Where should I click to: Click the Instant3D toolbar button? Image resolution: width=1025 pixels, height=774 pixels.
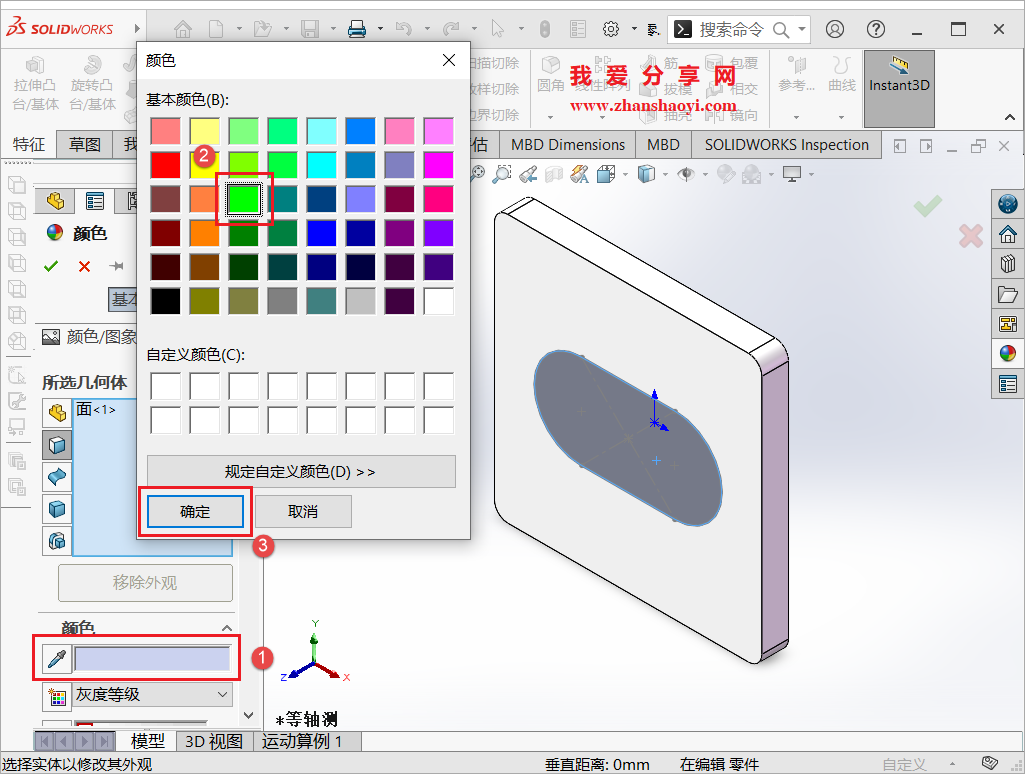pos(898,85)
